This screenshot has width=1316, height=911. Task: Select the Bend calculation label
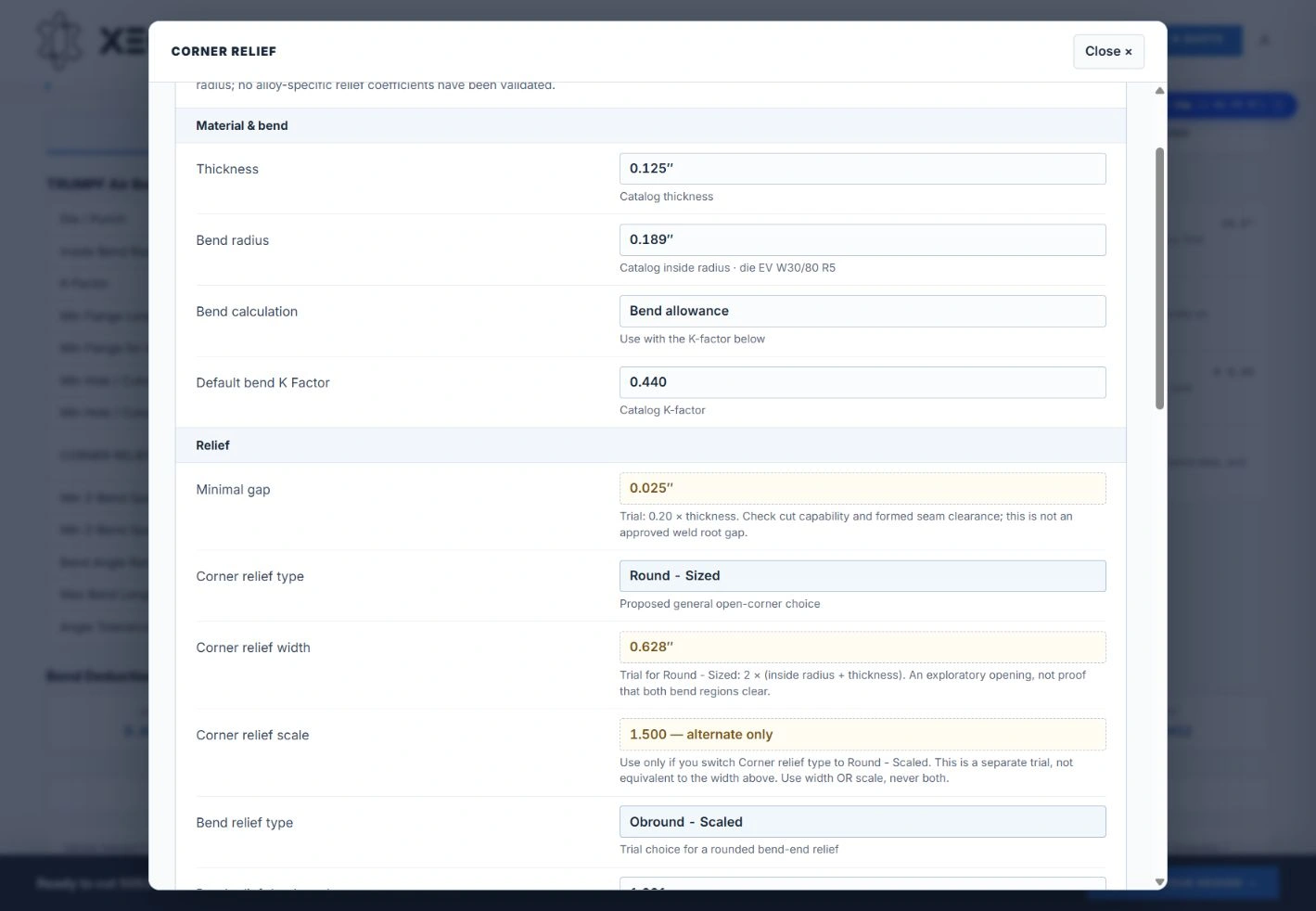247,312
